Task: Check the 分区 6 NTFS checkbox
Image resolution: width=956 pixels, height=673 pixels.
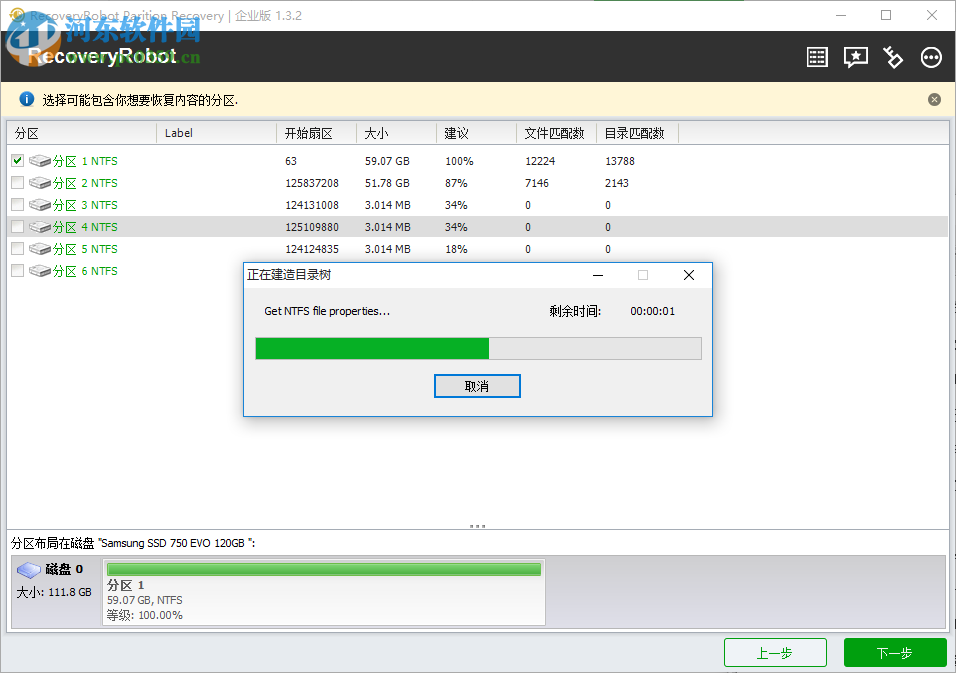Action: point(17,270)
